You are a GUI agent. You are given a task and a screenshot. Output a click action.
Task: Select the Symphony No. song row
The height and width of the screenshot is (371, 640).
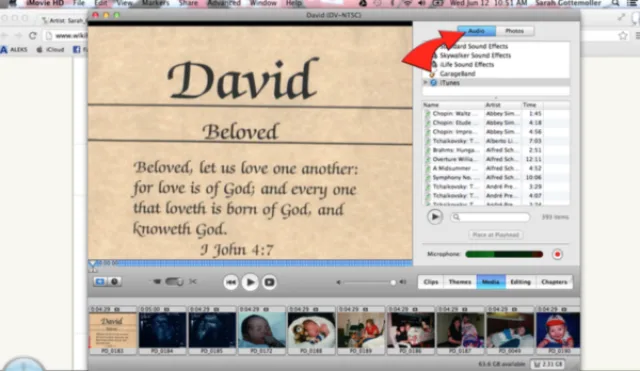click(x=496, y=177)
